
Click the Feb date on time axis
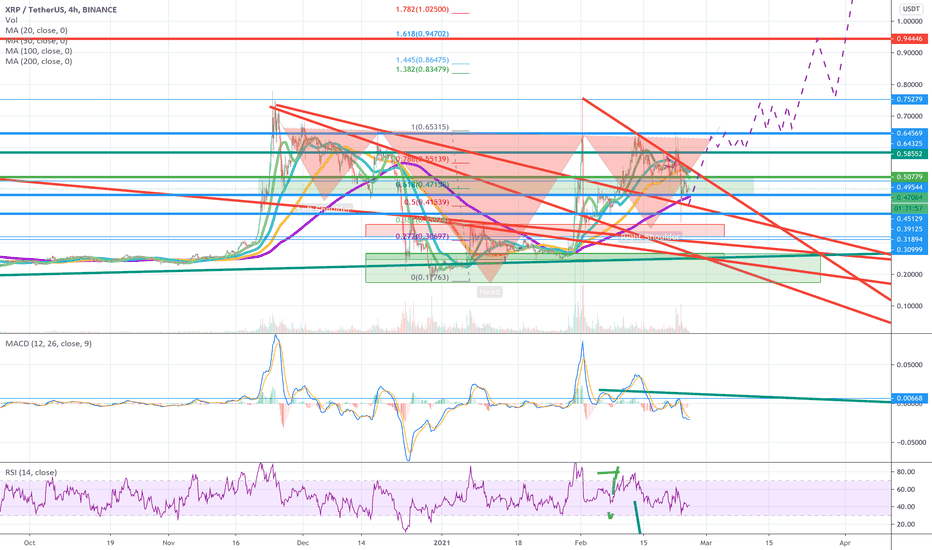[x=581, y=543]
